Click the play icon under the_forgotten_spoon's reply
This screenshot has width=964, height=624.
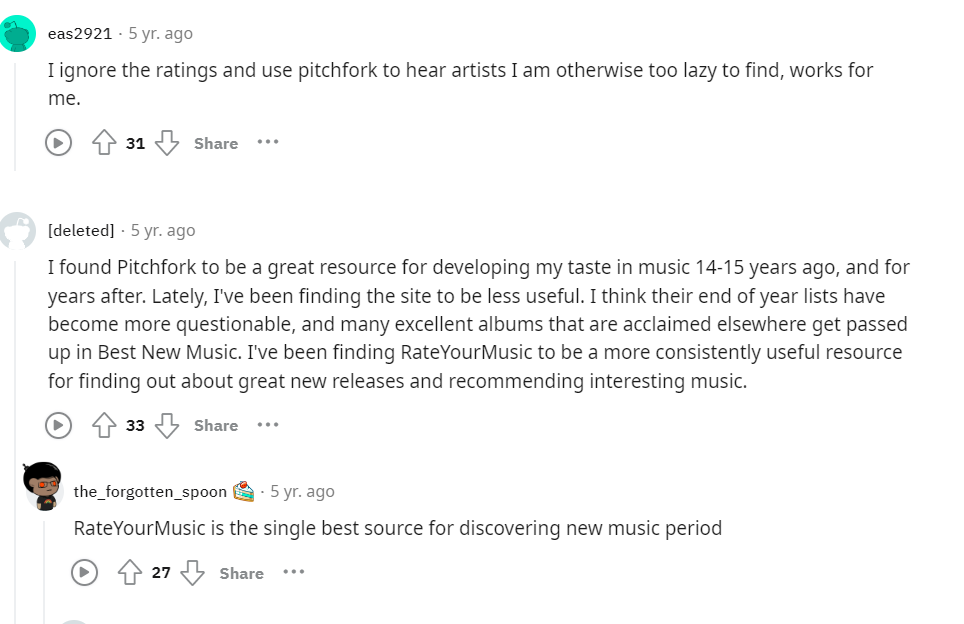click(x=85, y=573)
